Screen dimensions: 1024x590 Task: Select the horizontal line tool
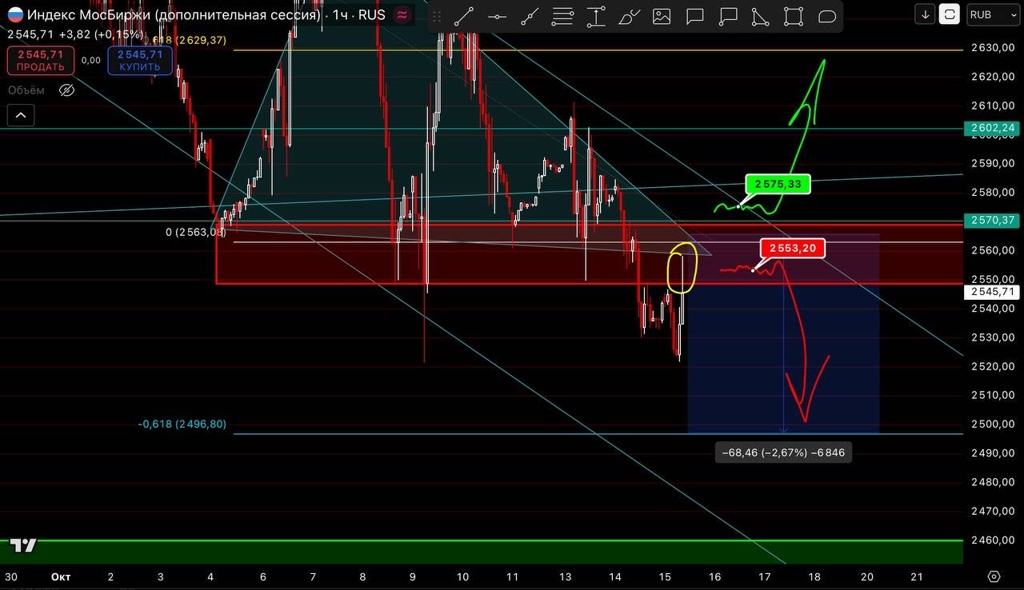point(497,16)
